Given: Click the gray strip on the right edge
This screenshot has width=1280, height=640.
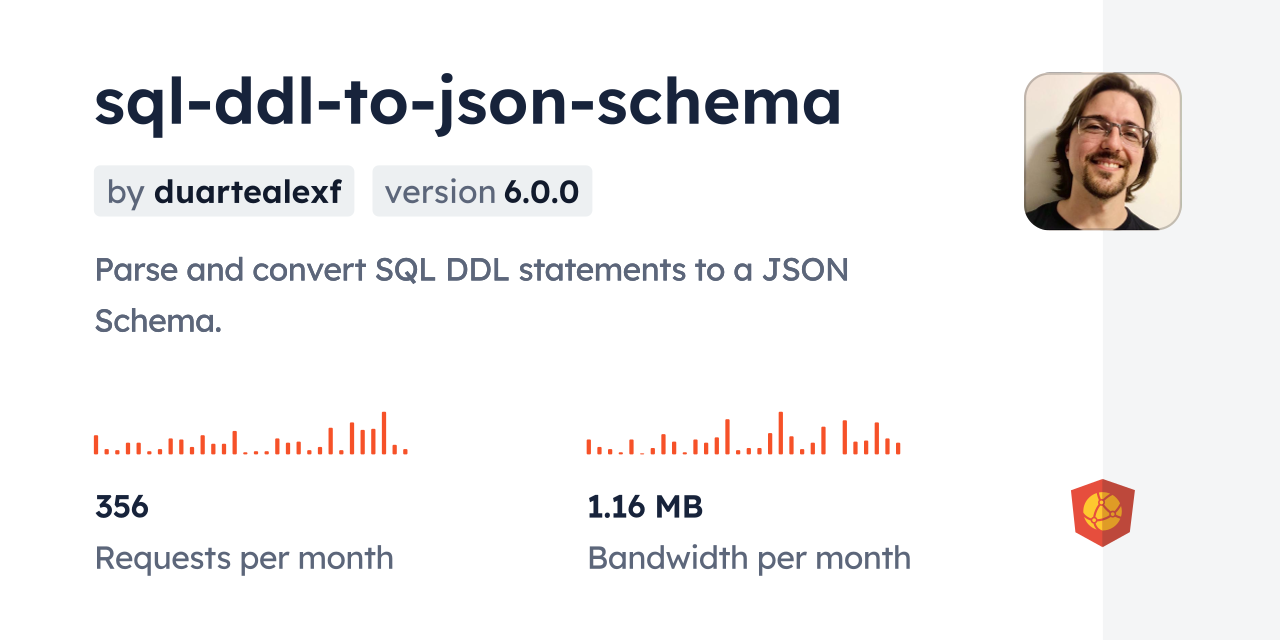Looking at the screenshot, I should tap(1191, 320).
